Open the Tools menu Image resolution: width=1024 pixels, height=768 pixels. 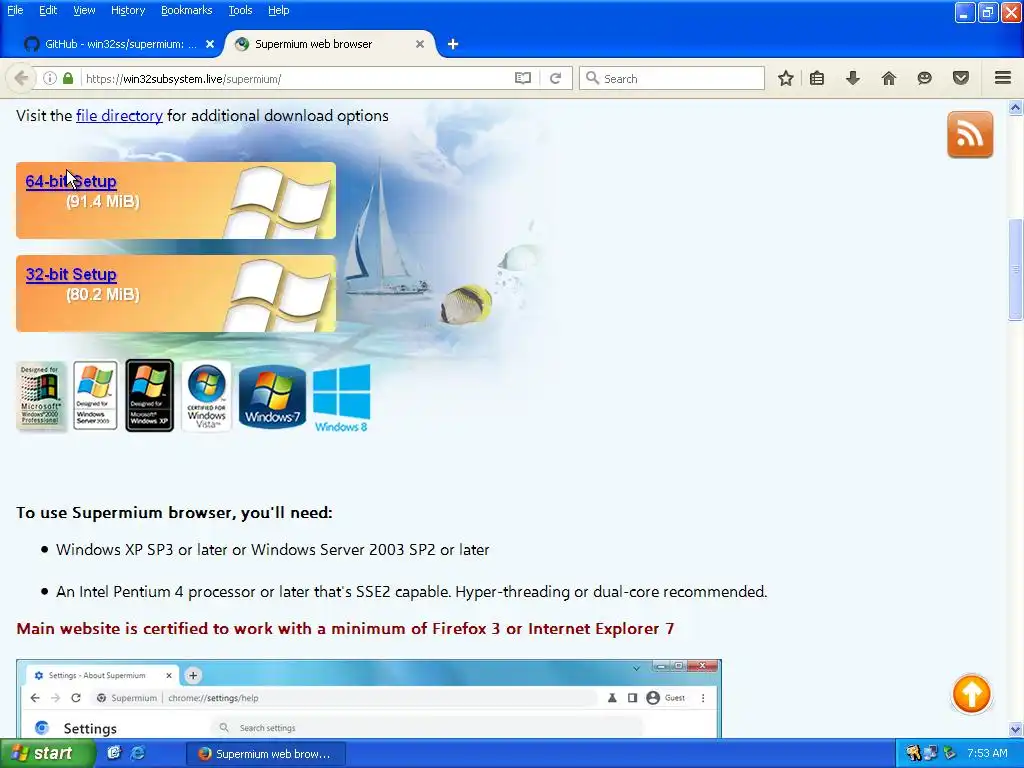(240, 10)
